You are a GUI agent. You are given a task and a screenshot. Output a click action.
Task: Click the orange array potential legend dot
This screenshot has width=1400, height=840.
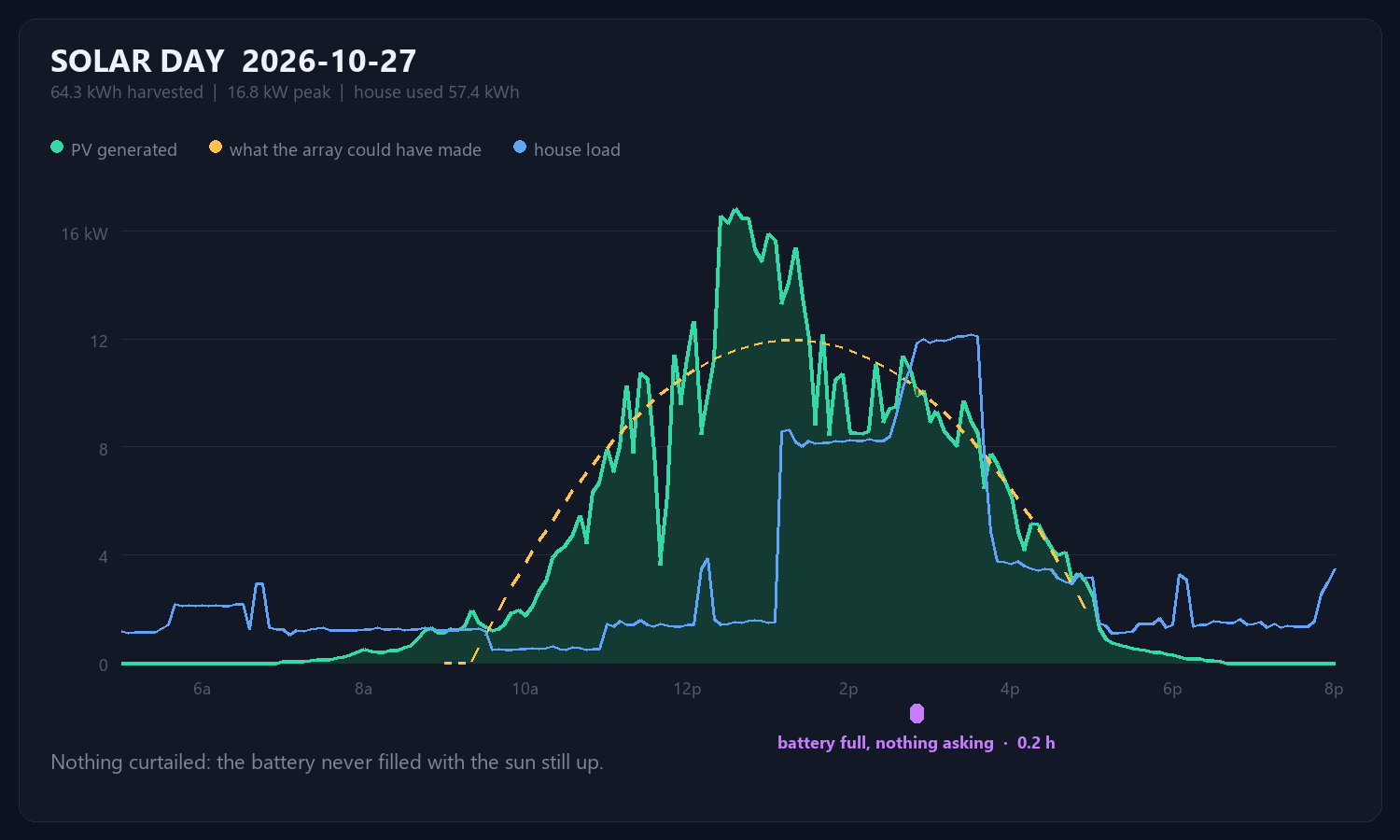pos(216,147)
